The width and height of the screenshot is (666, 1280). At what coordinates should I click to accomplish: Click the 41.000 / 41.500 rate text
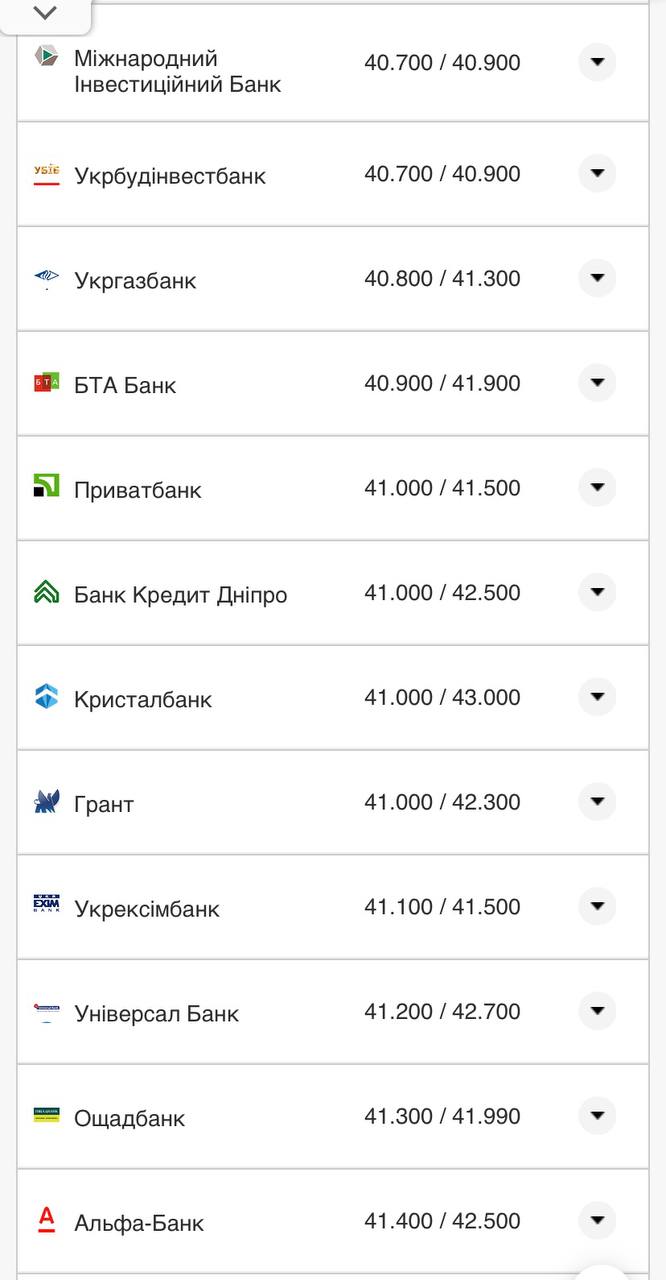point(444,488)
